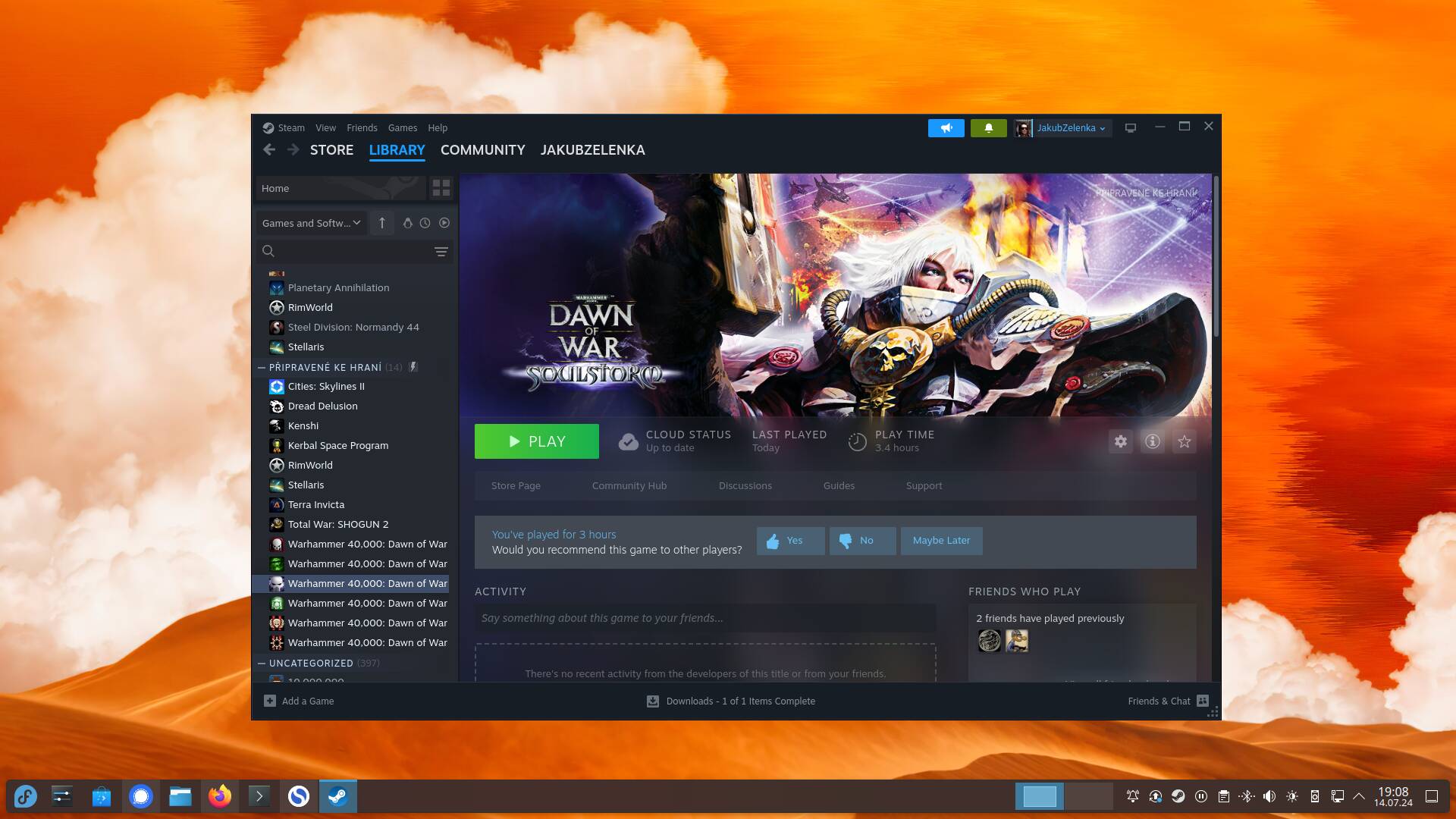View game info via the info icon

click(1153, 441)
